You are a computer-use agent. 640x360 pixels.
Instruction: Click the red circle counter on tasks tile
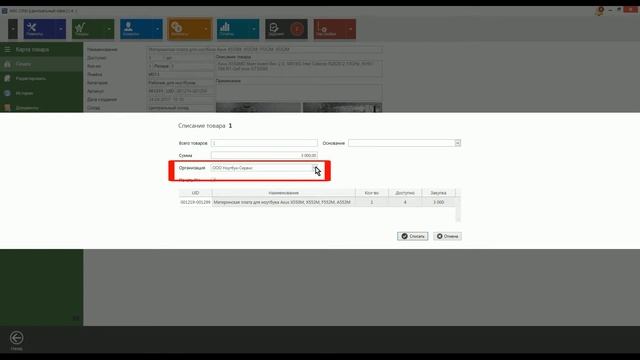pos(297,29)
